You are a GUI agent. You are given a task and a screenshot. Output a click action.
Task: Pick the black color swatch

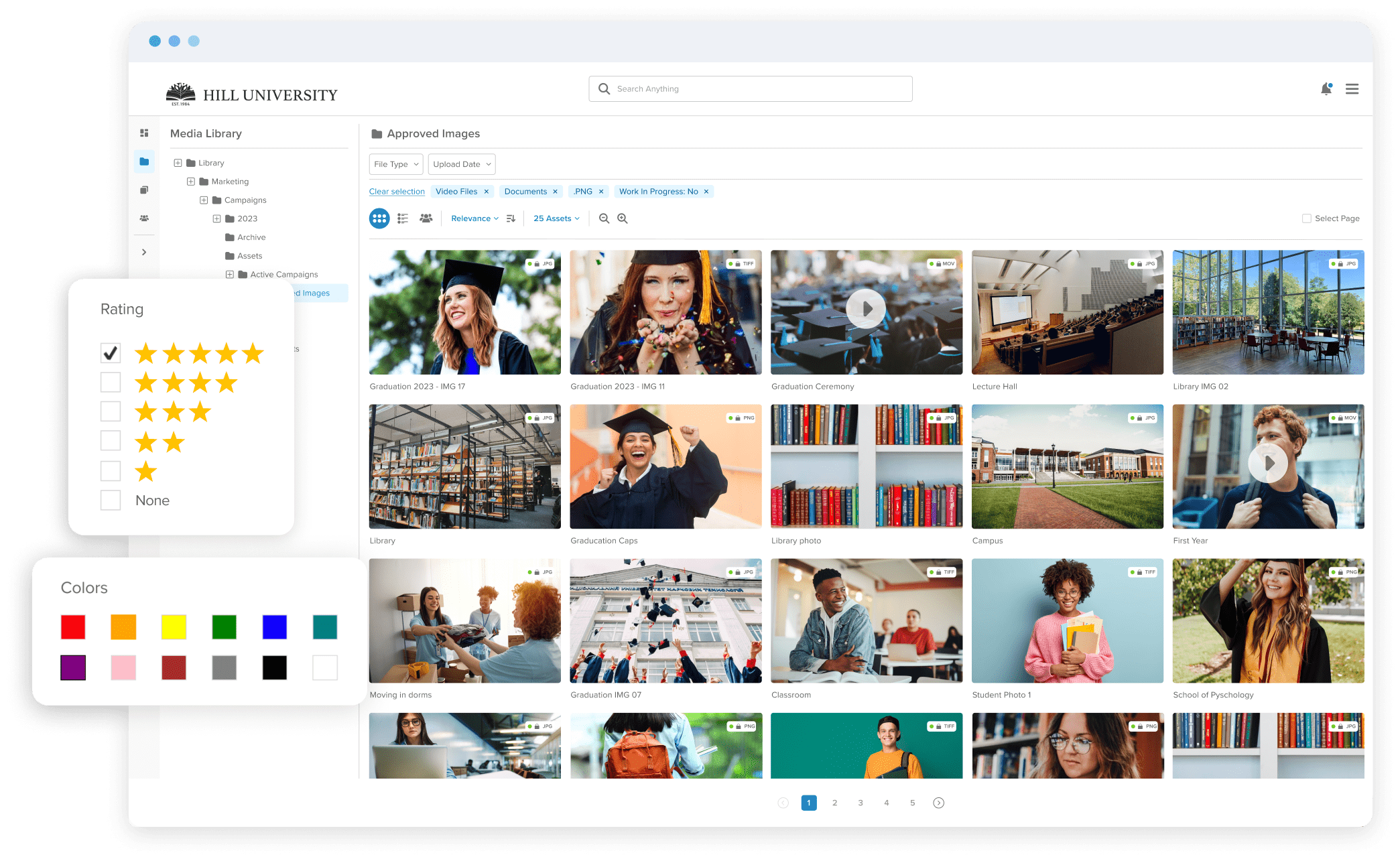point(275,667)
